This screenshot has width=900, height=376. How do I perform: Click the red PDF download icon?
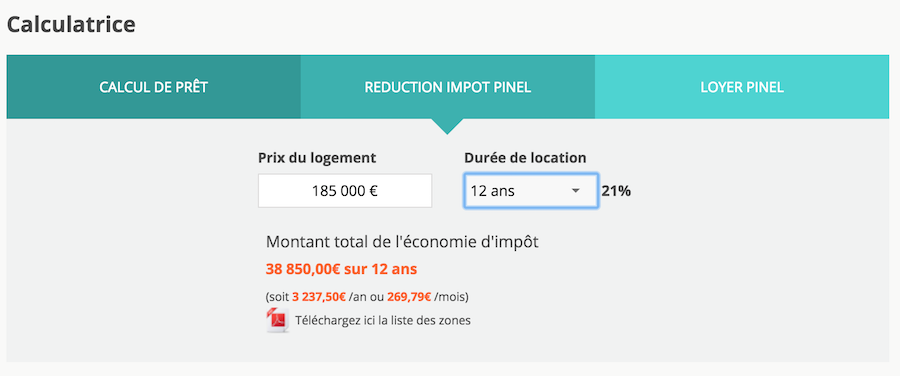[278, 320]
